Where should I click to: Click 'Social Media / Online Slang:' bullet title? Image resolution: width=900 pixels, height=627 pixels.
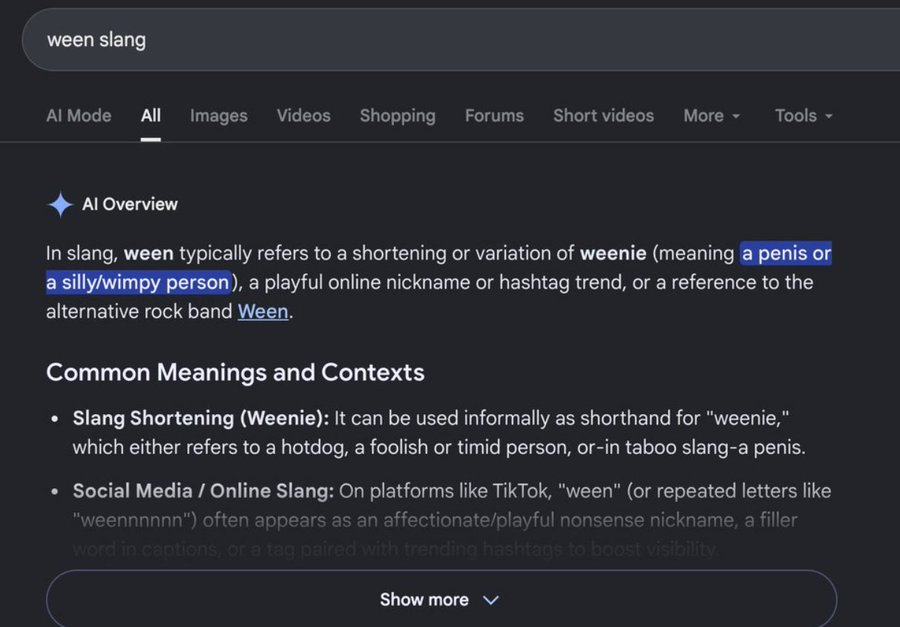[x=203, y=491]
